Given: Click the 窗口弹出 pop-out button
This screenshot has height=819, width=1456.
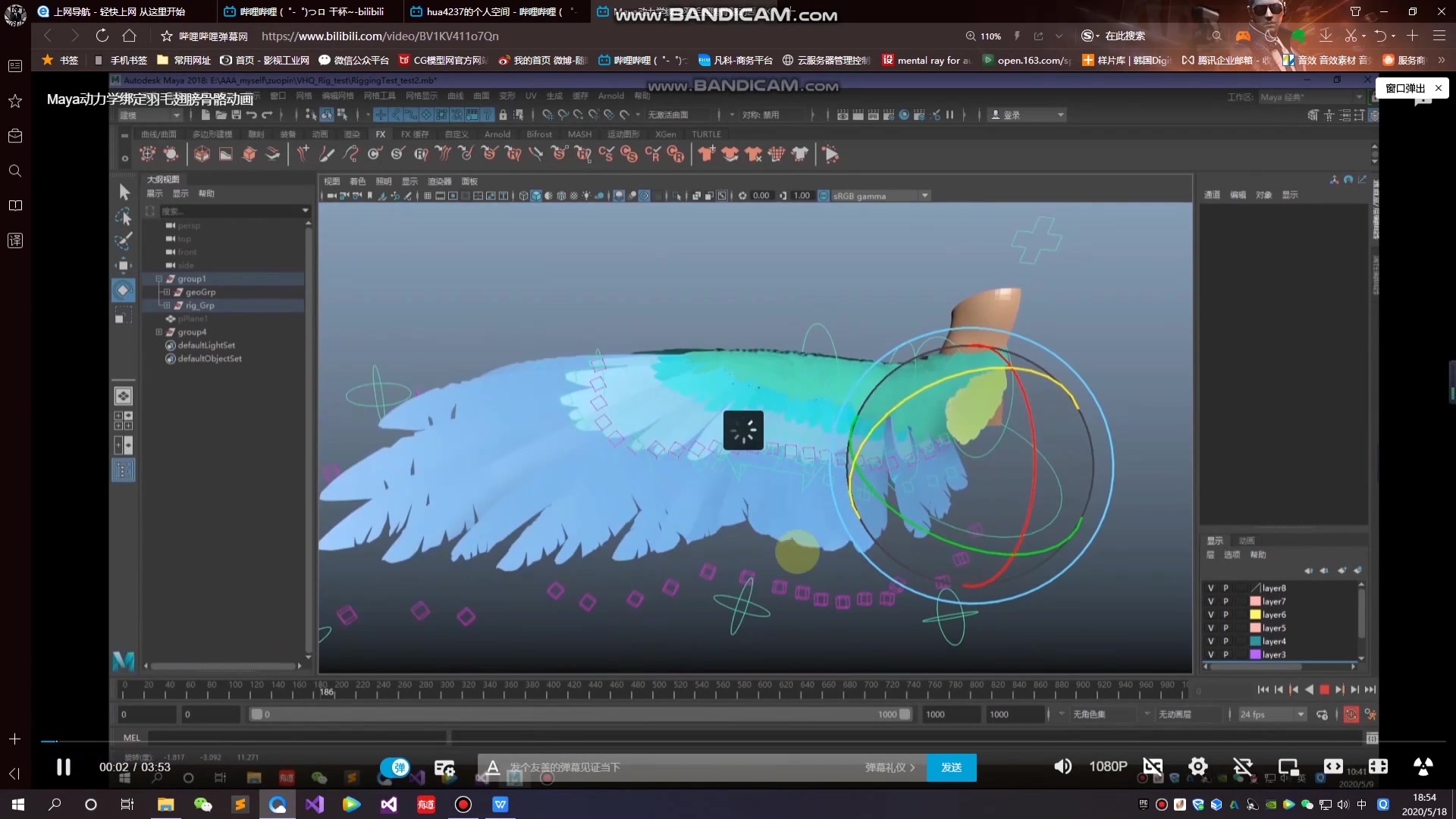Looking at the screenshot, I should tap(1404, 88).
